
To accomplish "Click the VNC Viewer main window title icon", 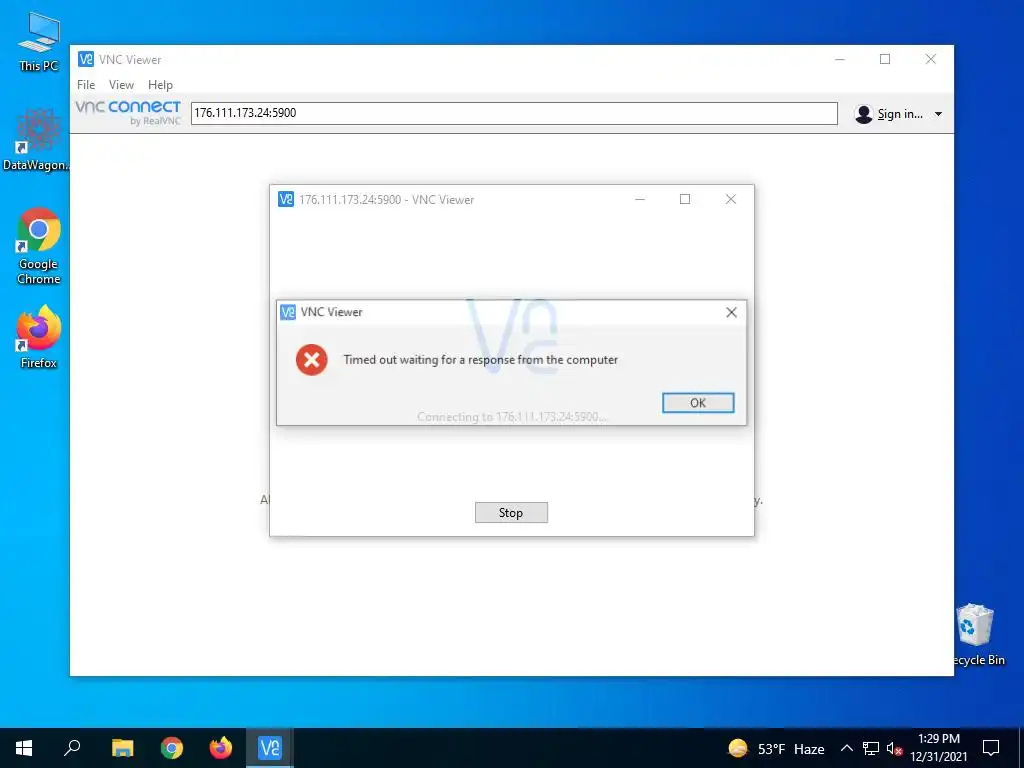I will tap(86, 59).
